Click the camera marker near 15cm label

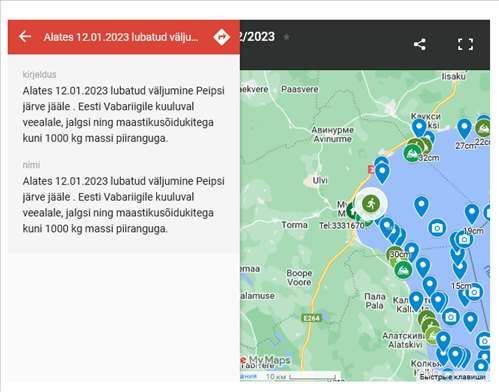coord(474,292)
